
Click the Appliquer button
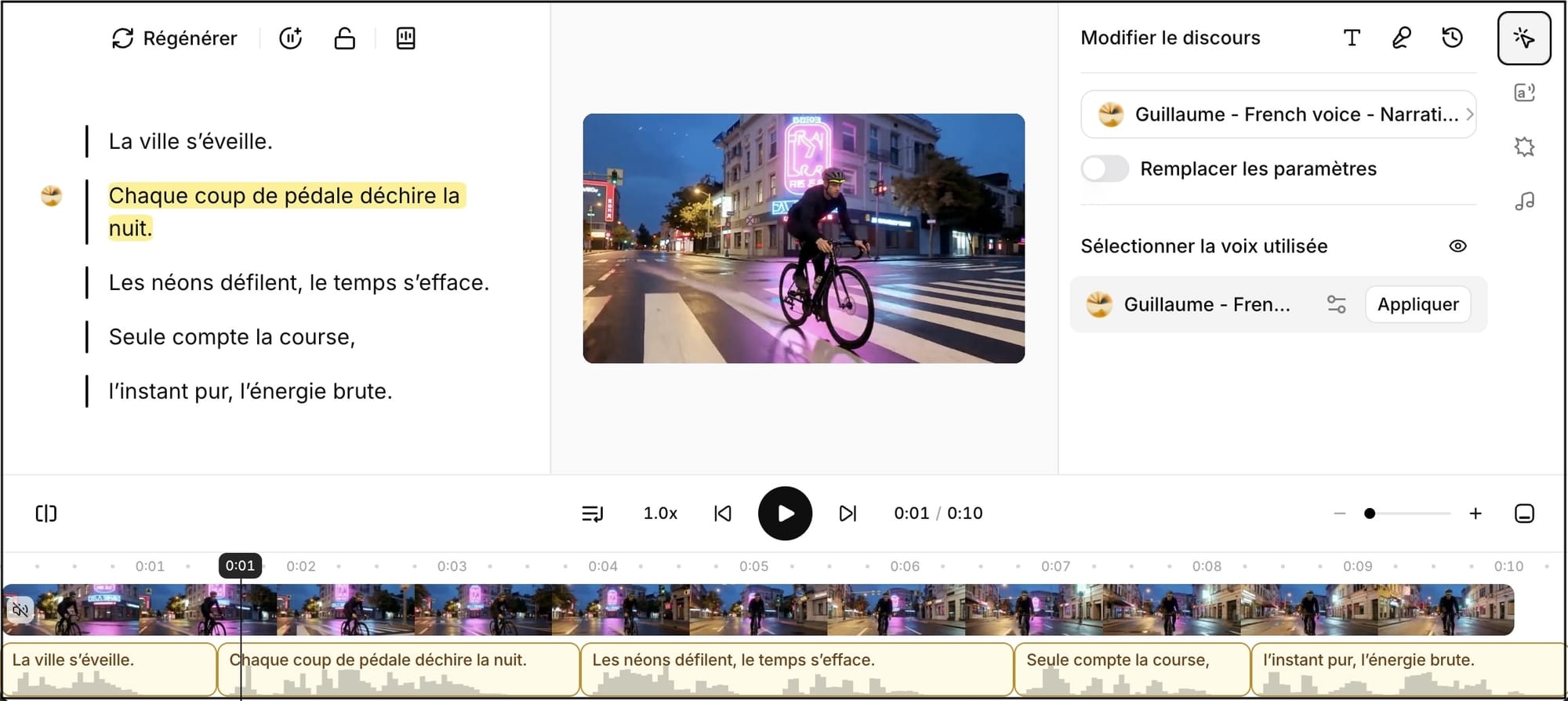(1417, 304)
